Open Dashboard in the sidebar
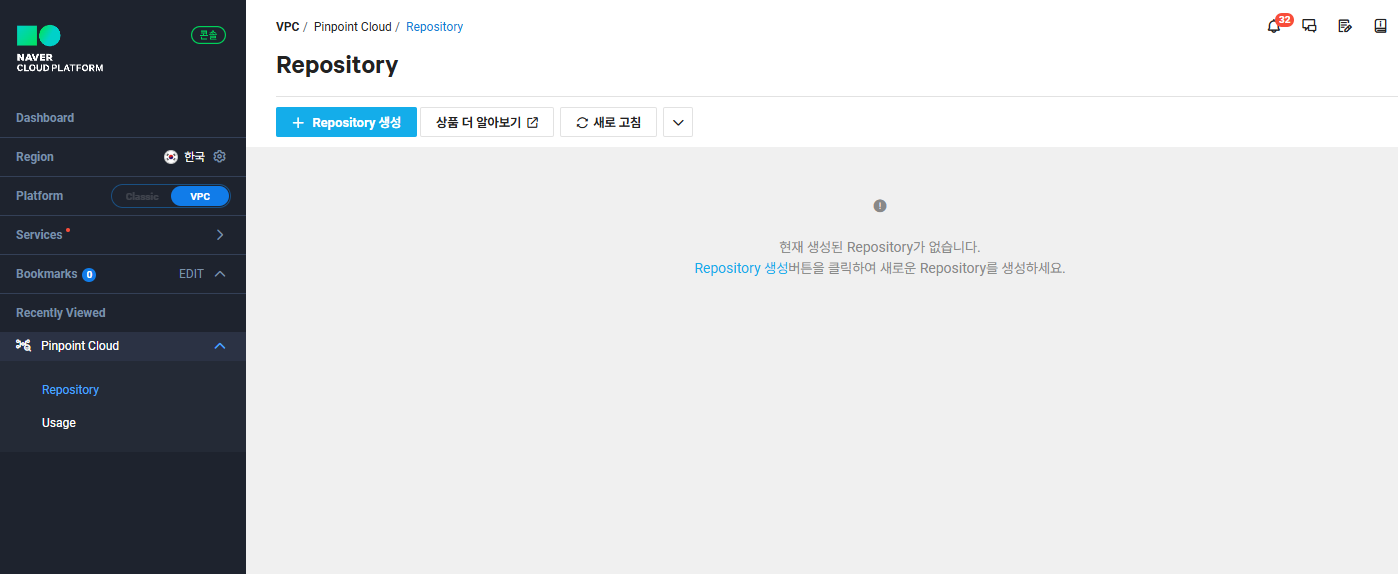 coord(45,118)
